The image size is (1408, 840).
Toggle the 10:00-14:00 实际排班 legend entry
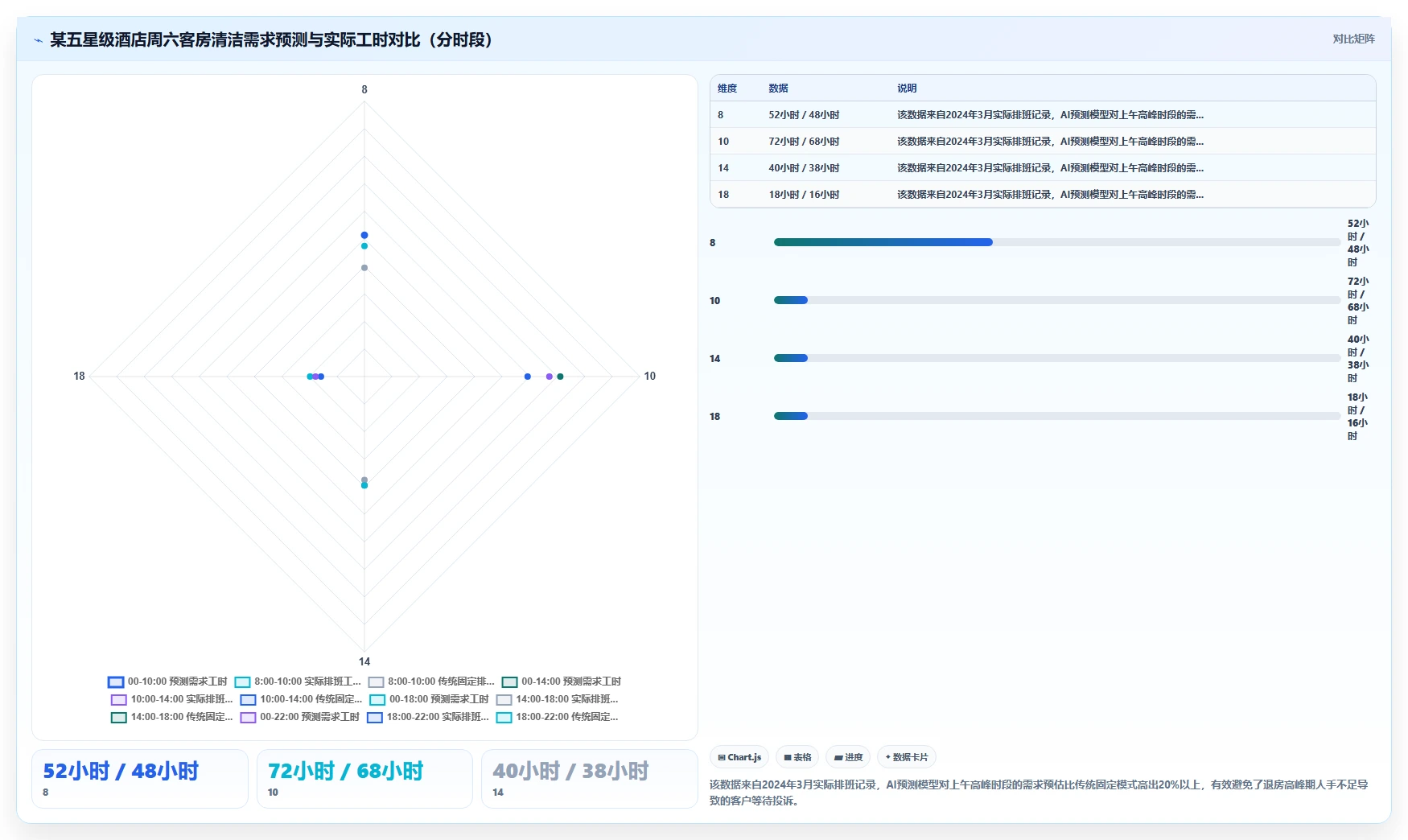point(171,699)
